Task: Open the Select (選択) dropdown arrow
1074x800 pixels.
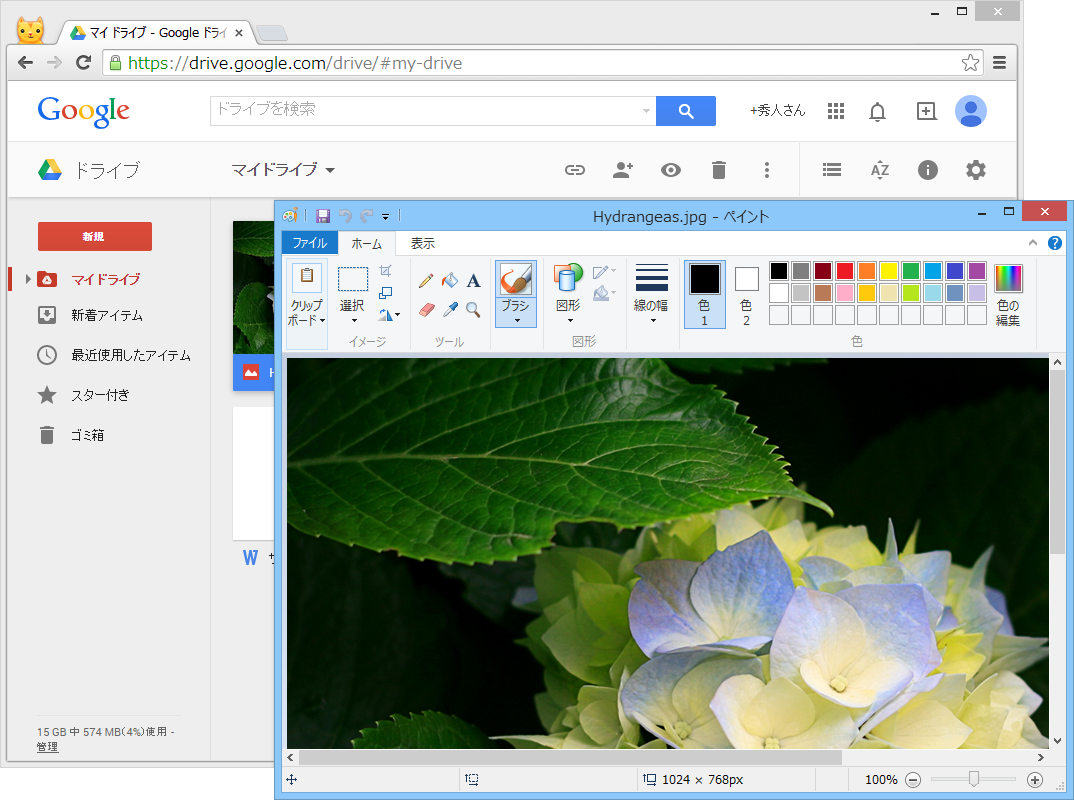Action: [353, 321]
